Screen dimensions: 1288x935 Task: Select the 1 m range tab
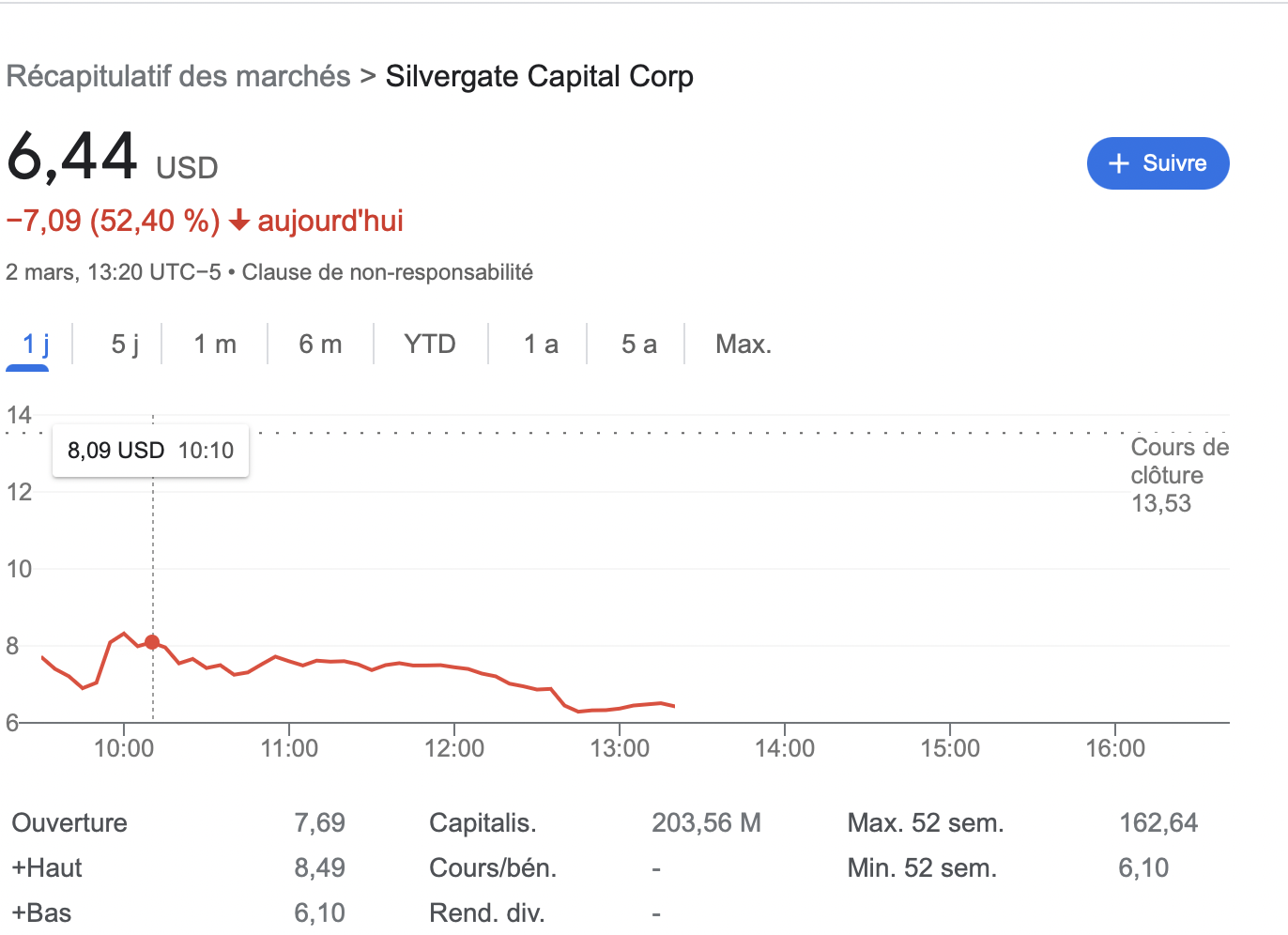tap(215, 345)
